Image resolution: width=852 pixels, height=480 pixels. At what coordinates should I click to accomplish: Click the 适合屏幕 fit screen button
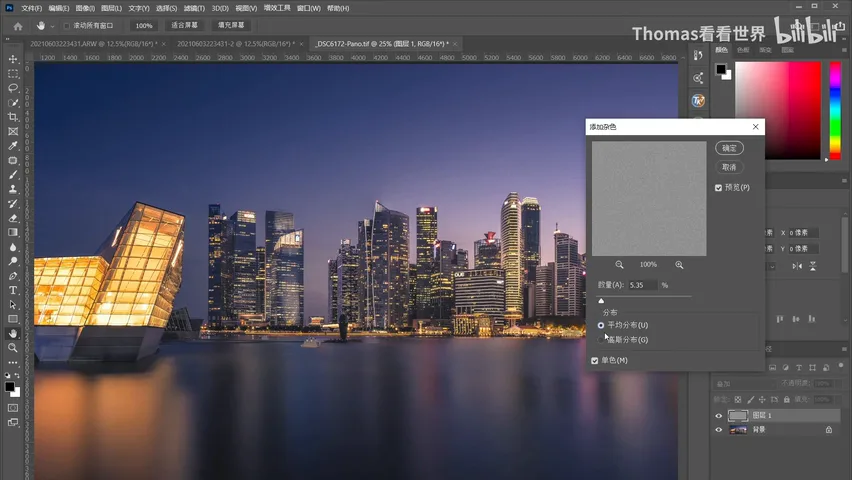[x=185, y=26]
